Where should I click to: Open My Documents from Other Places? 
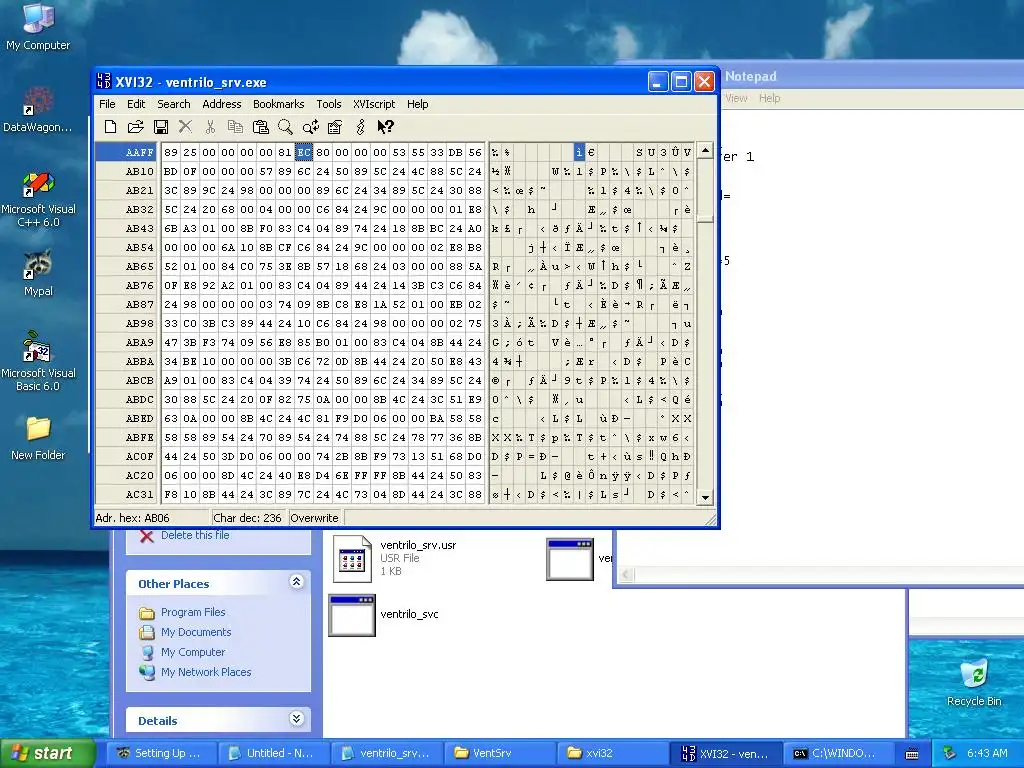point(196,632)
